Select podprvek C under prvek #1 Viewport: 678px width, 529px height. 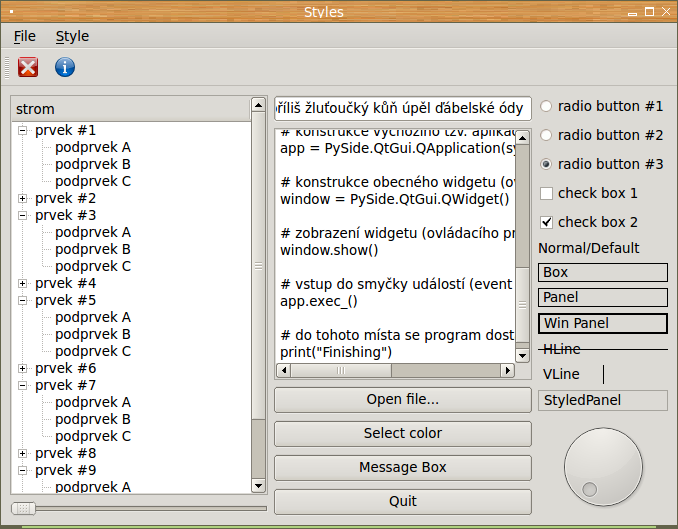click(93, 181)
